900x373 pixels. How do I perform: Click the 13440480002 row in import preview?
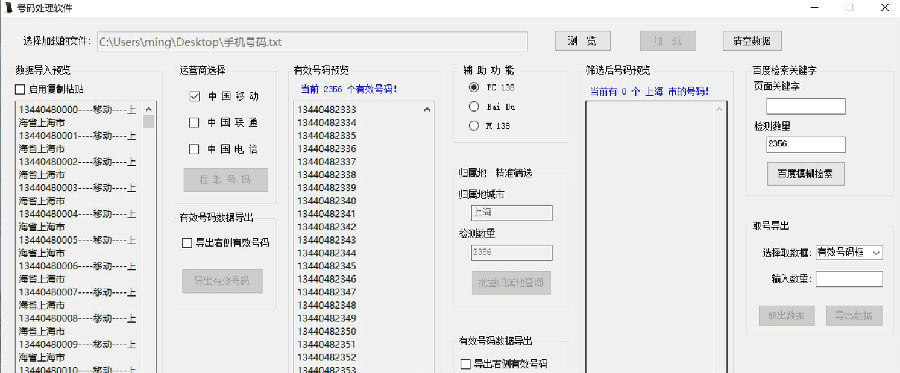78,168
